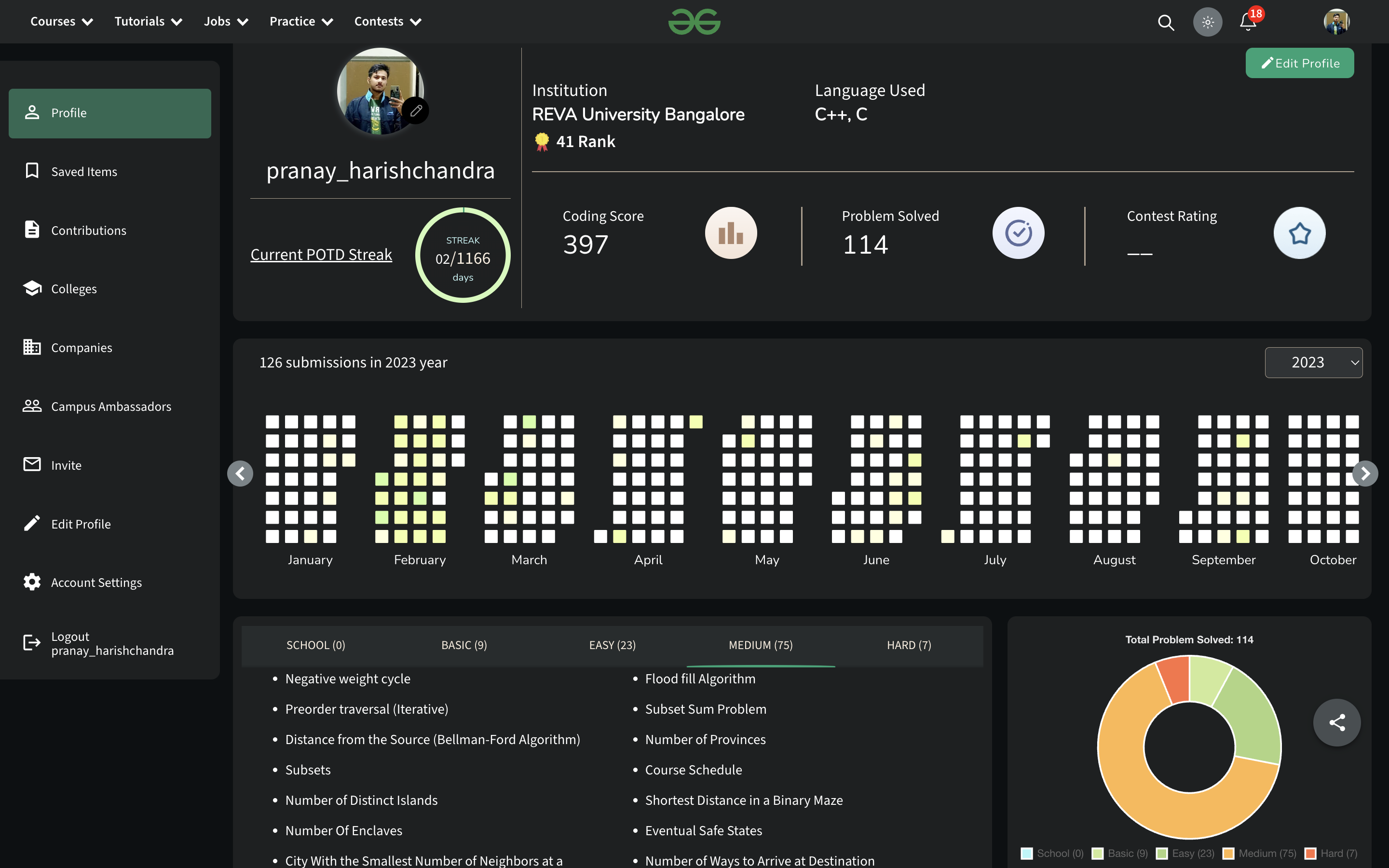Switch to the EASY (23) tab
Image resolution: width=1389 pixels, height=868 pixels.
coord(613,645)
